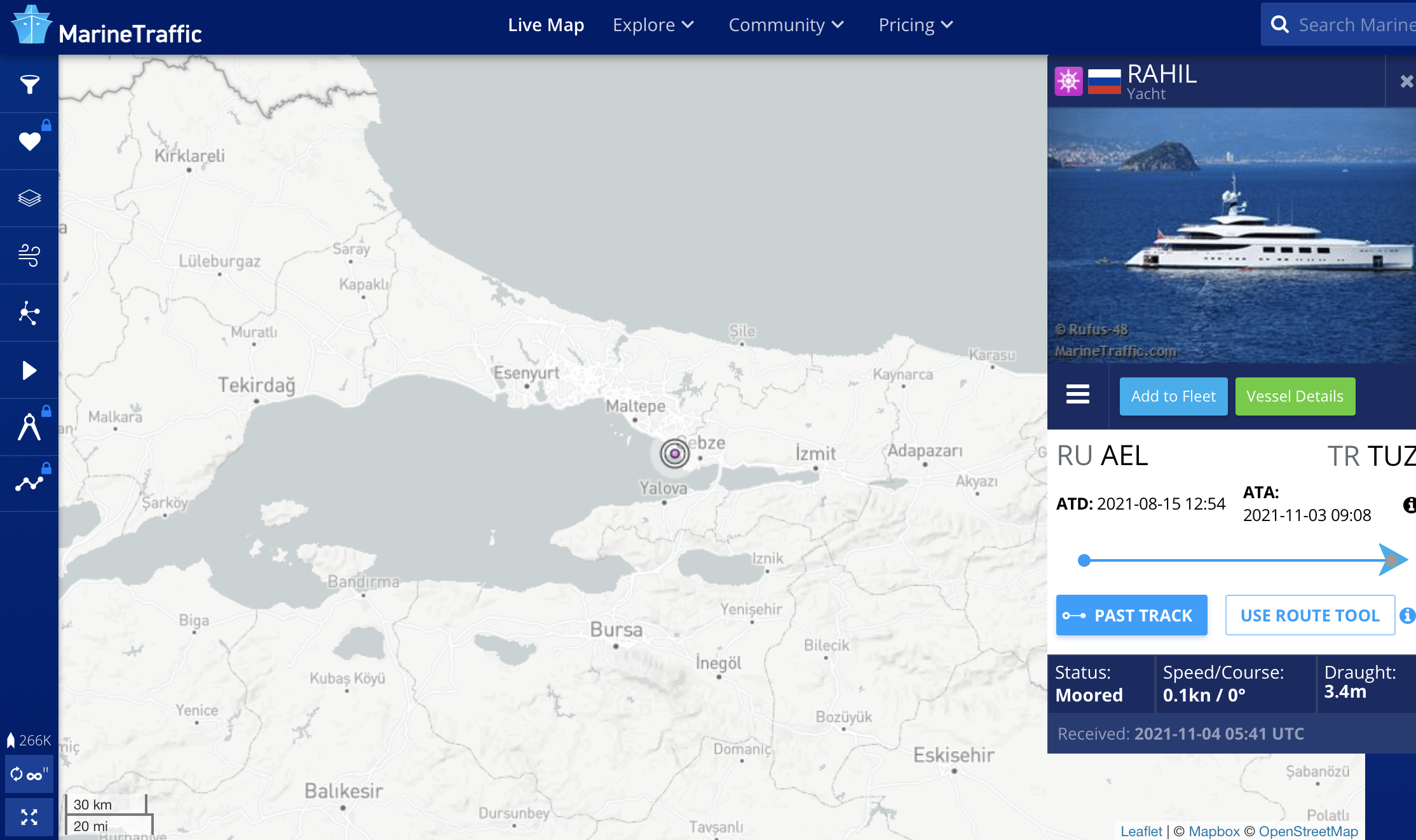Expand the Pricing dropdown menu
The image size is (1416, 840).
915,25
